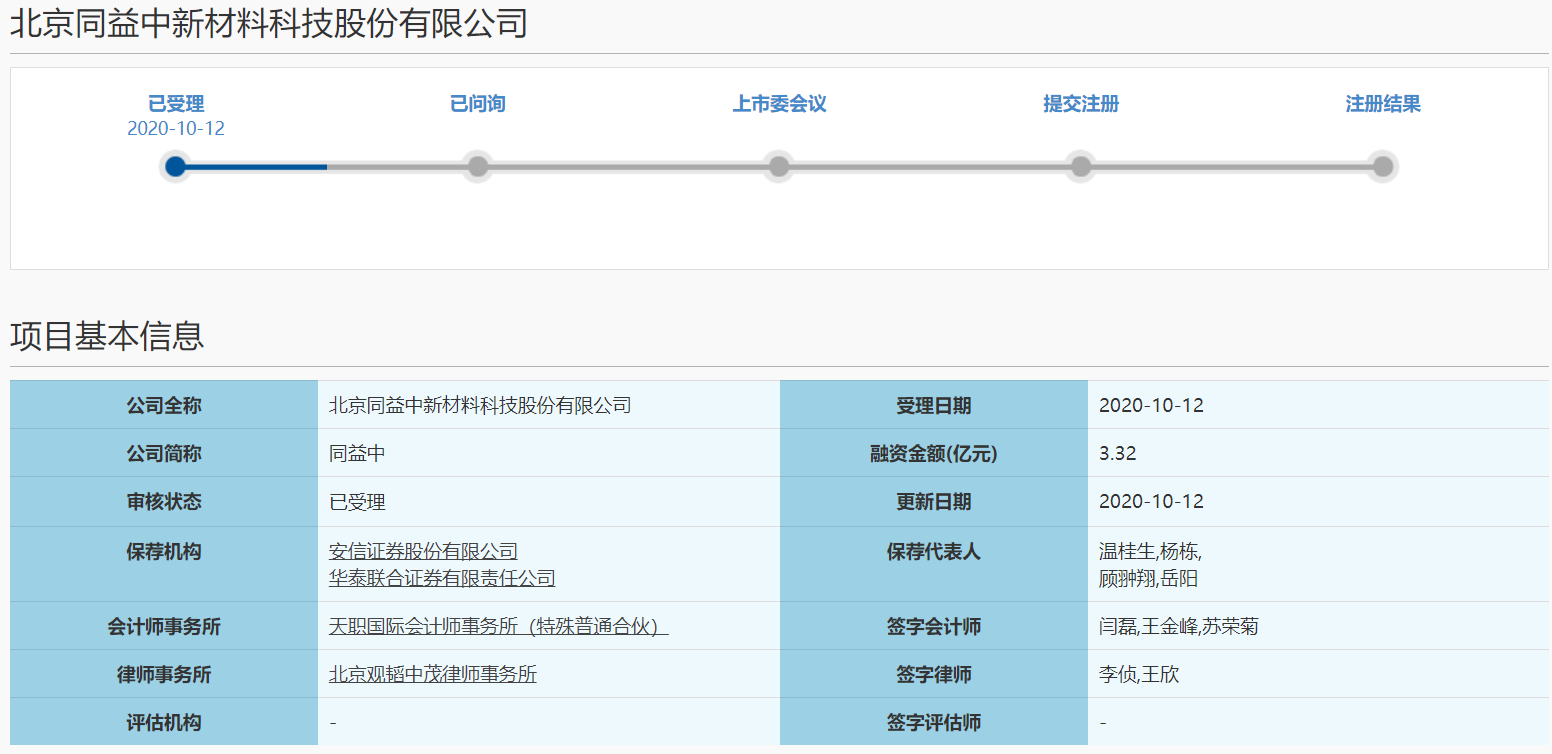Click the 评估机构 header cell

tap(164, 722)
